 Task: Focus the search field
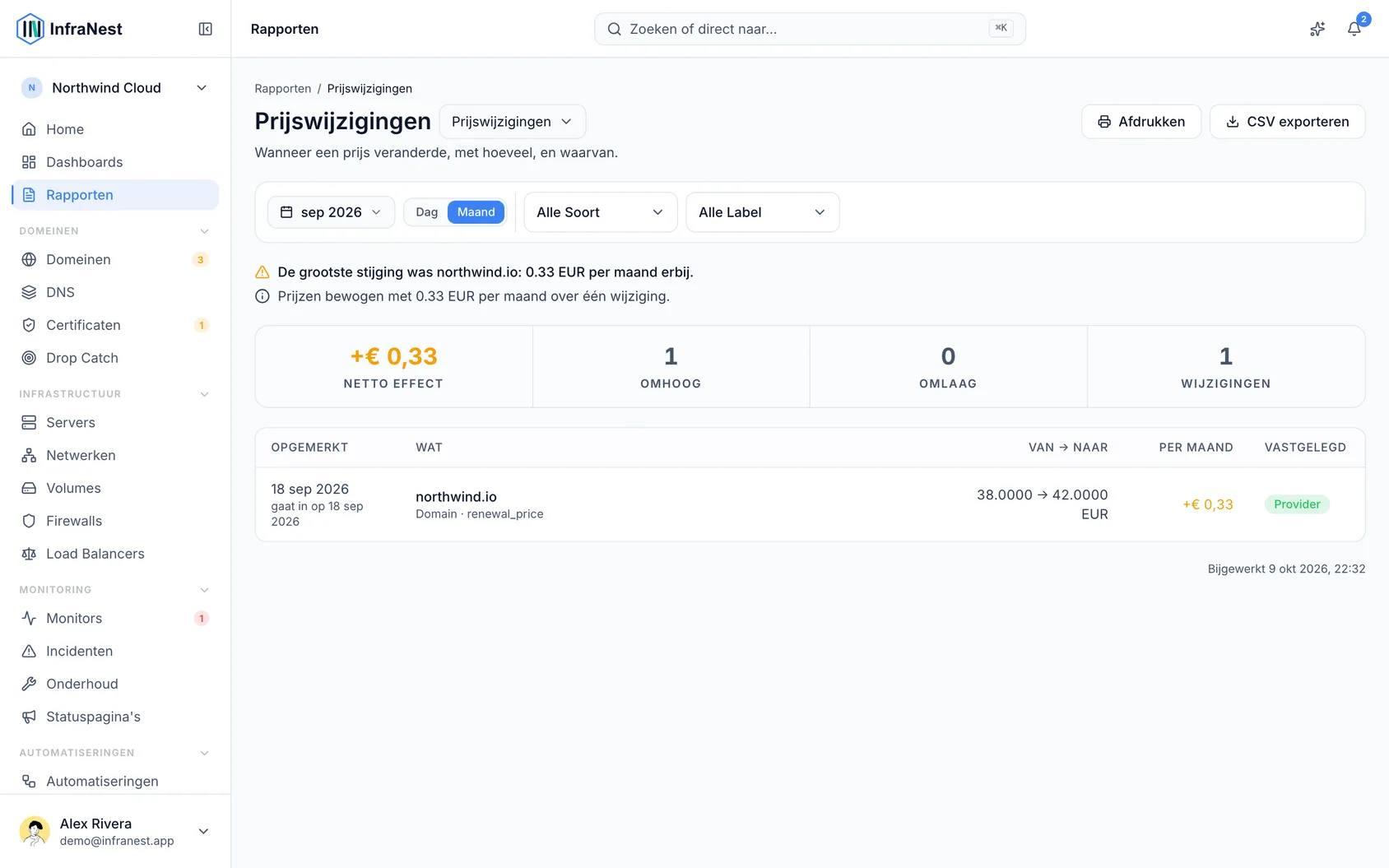[810, 29]
